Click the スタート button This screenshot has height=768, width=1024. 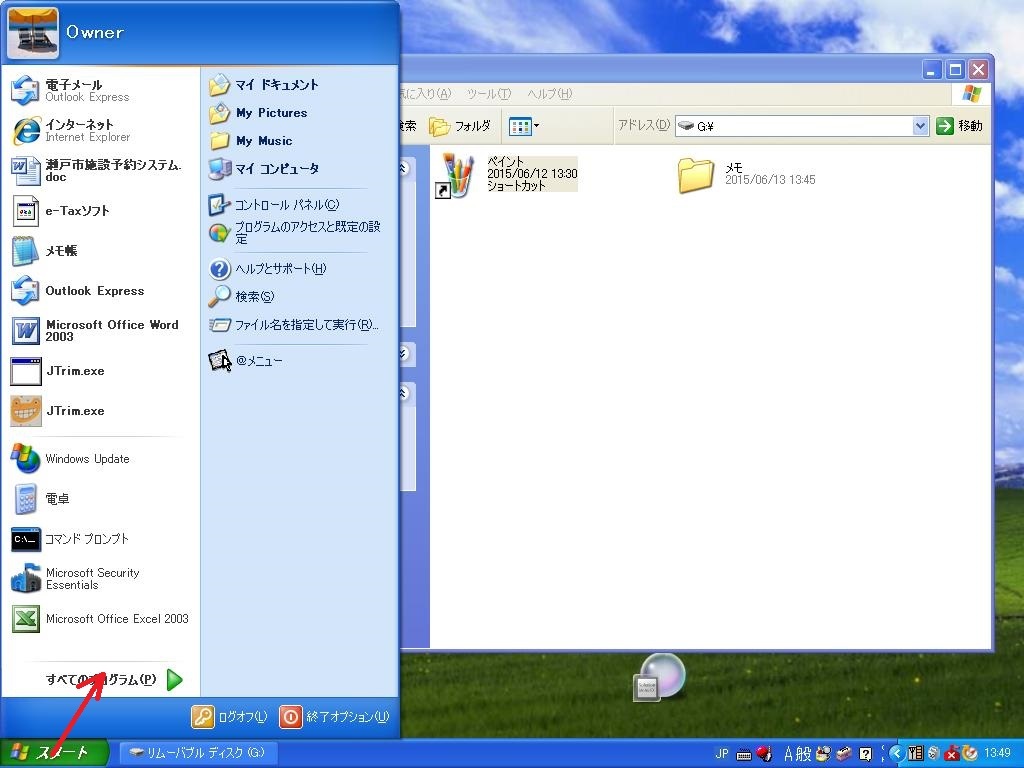click(54, 753)
